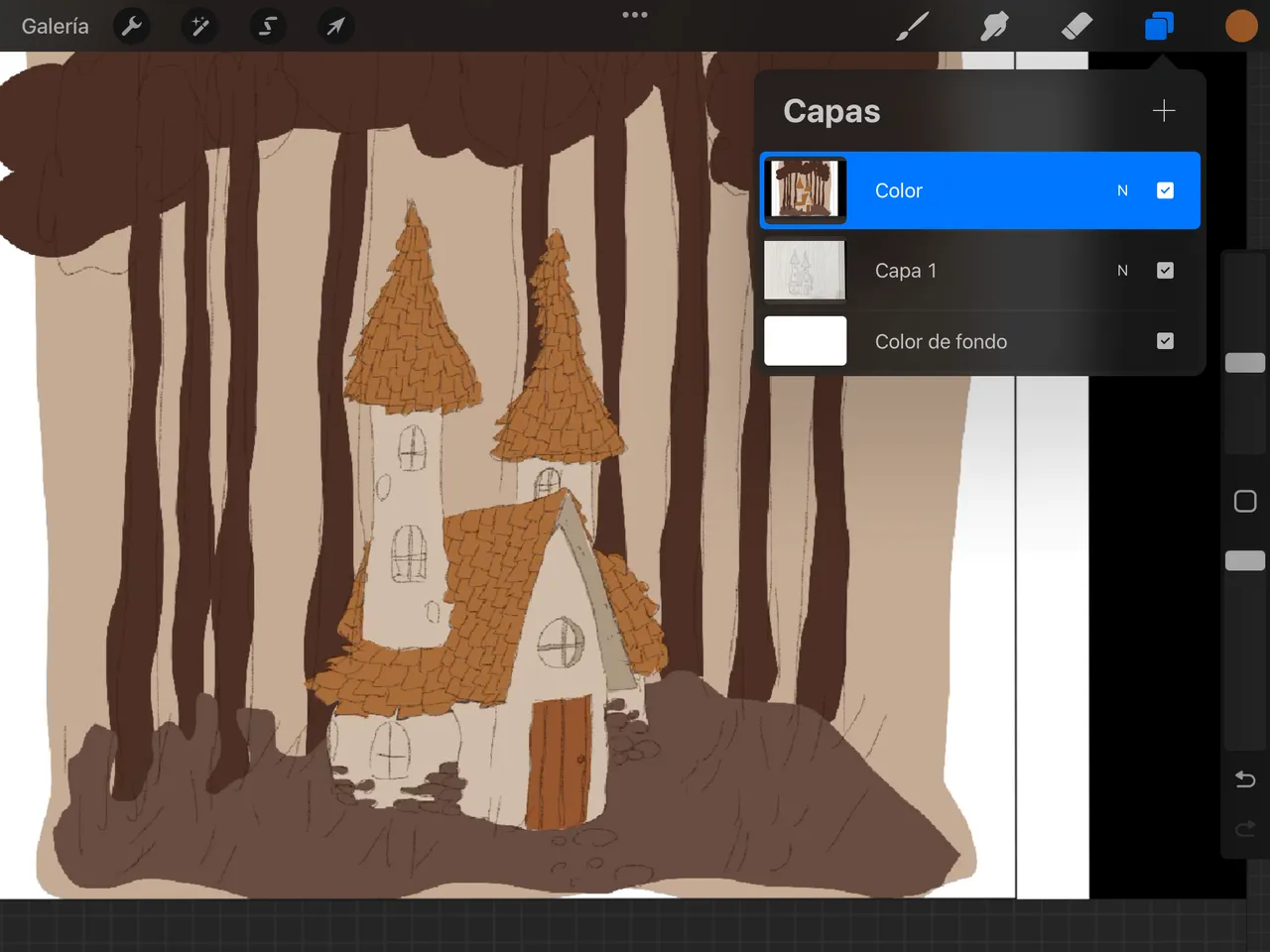Open blend mode N for Color layer
Viewport: 1270px width, 952px height.
[1122, 190]
